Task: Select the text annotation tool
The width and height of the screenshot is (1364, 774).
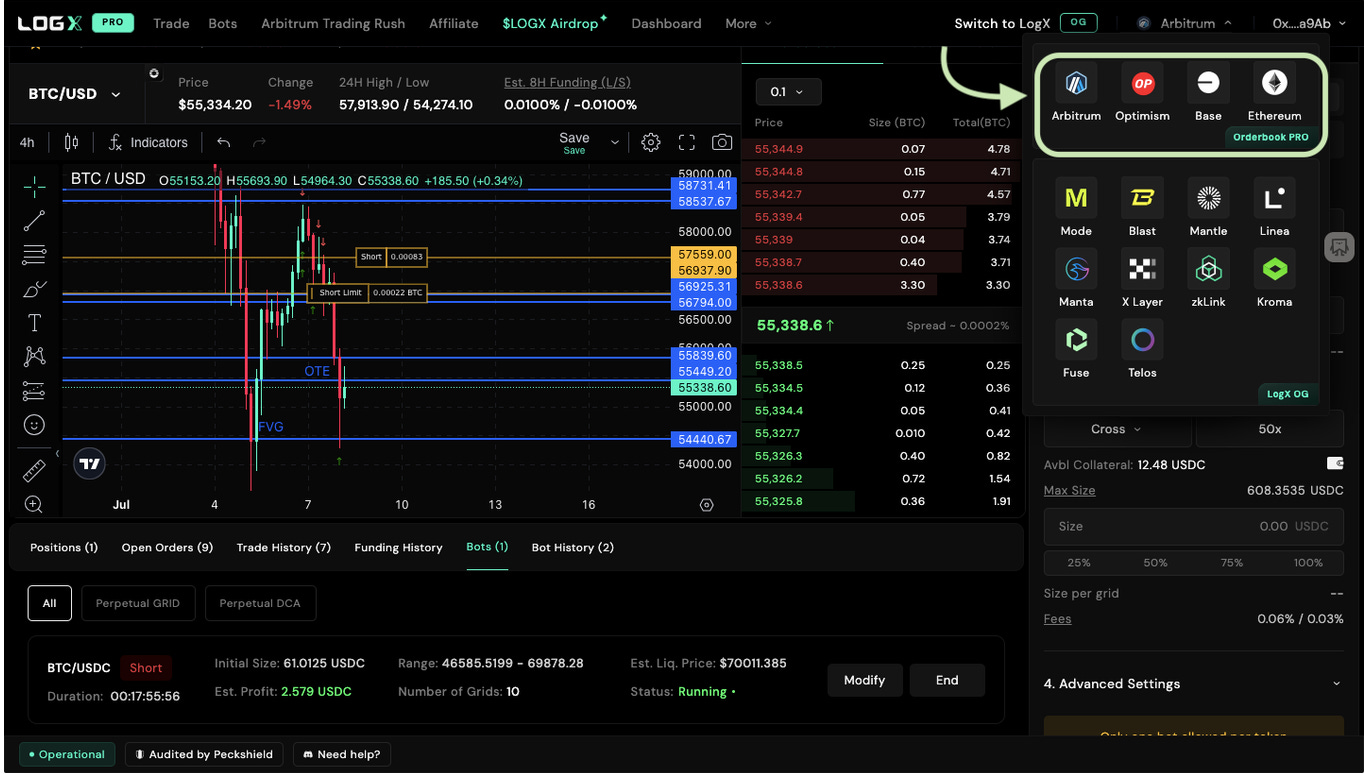Action: 34,323
